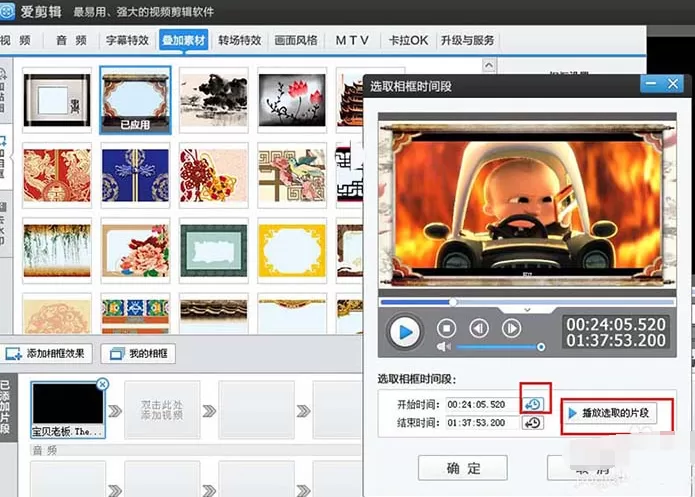Open the 音频 tab
The width and height of the screenshot is (695, 497).
pyautogui.click(x=71, y=40)
